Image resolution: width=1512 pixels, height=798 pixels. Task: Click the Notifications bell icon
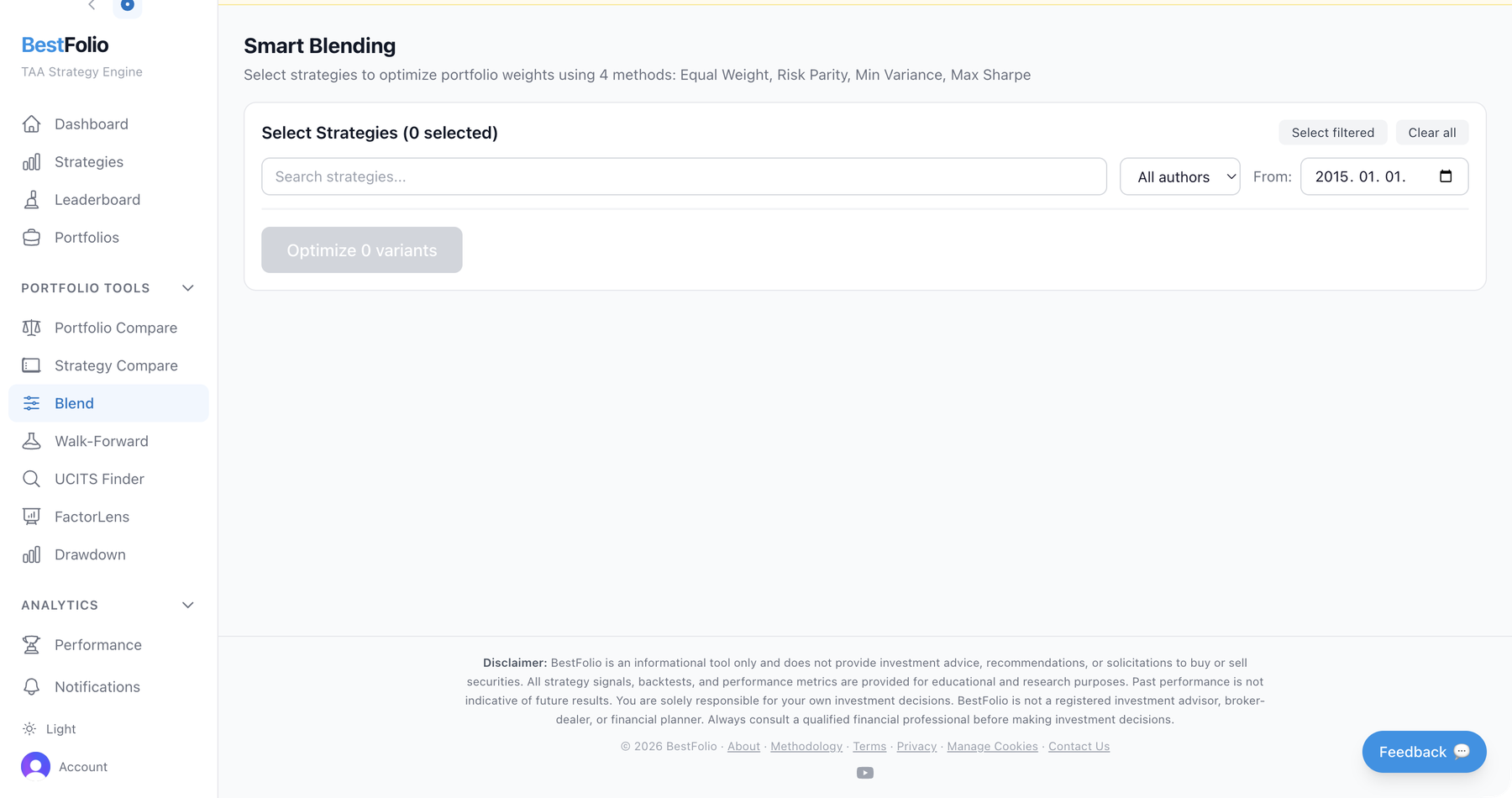31,687
